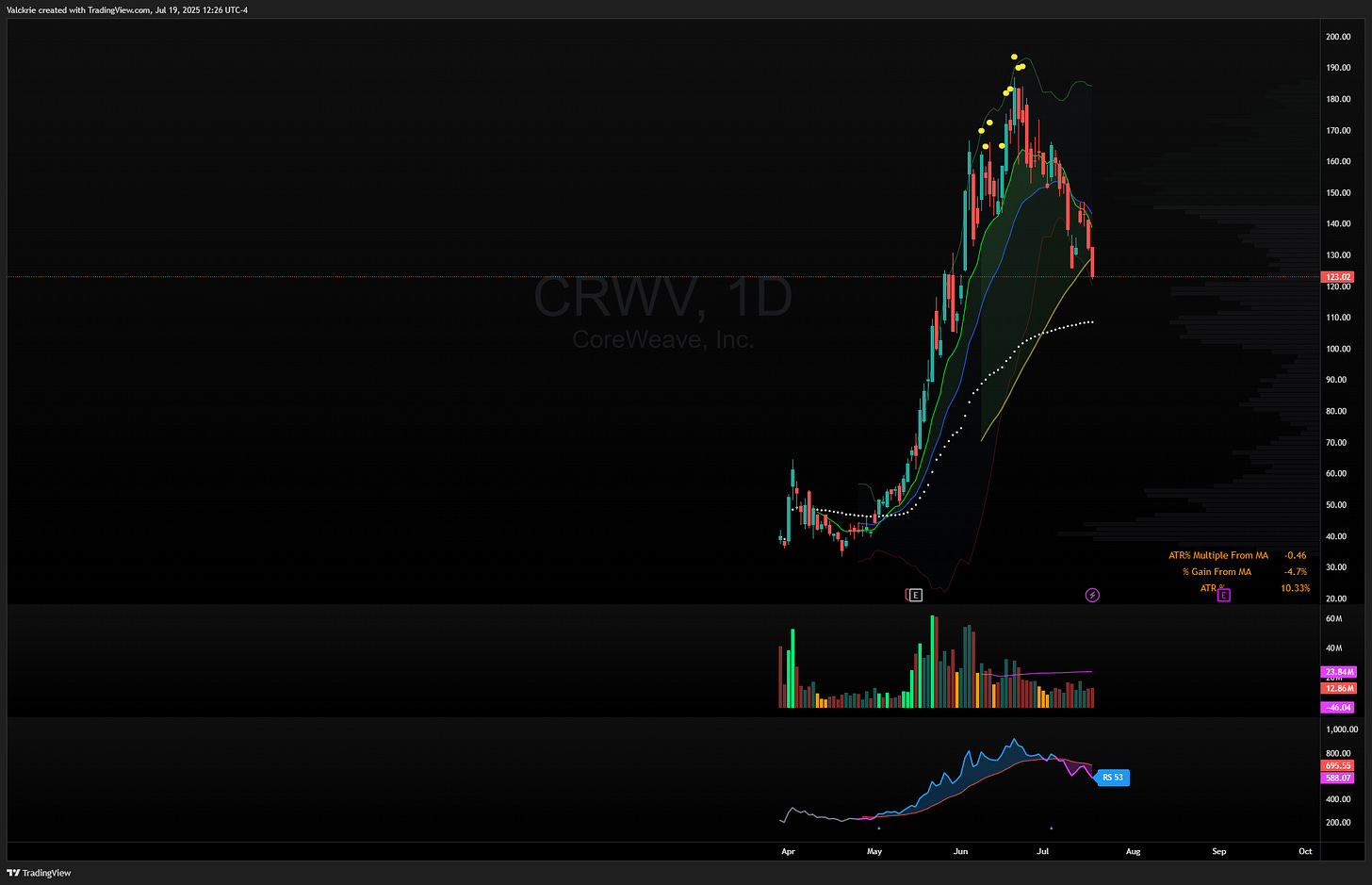Click the magenta -46.04 label
The height and width of the screenshot is (885, 1372).
pos(1338,707)
